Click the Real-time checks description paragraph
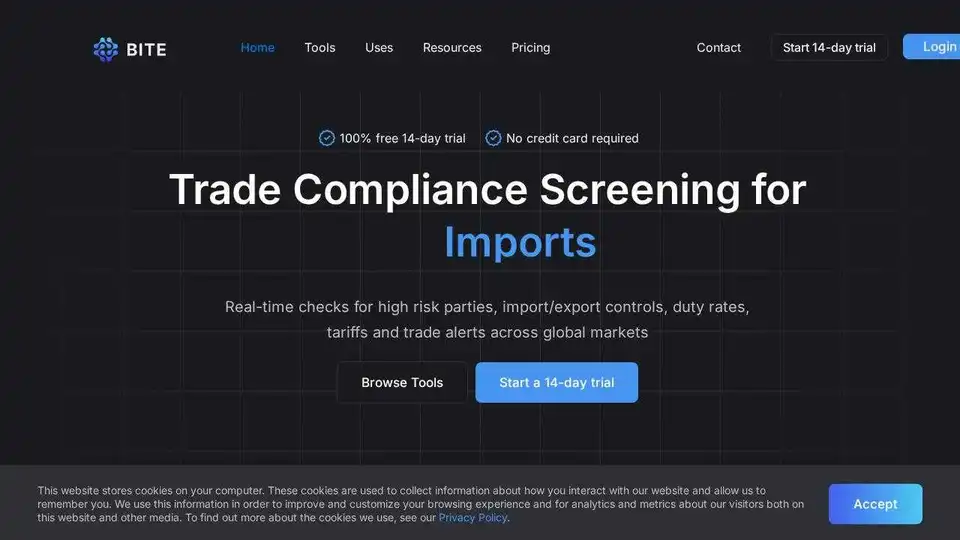The image size is (960, 540). tap(487, 319)
